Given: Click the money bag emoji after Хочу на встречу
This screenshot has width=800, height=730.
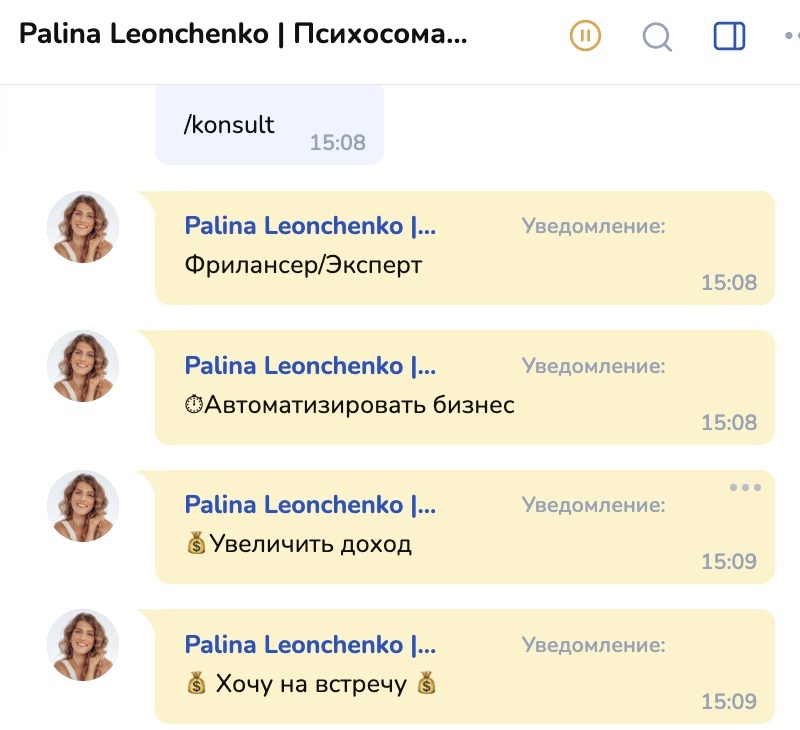Looking at the screenshot, I should 427,684.
